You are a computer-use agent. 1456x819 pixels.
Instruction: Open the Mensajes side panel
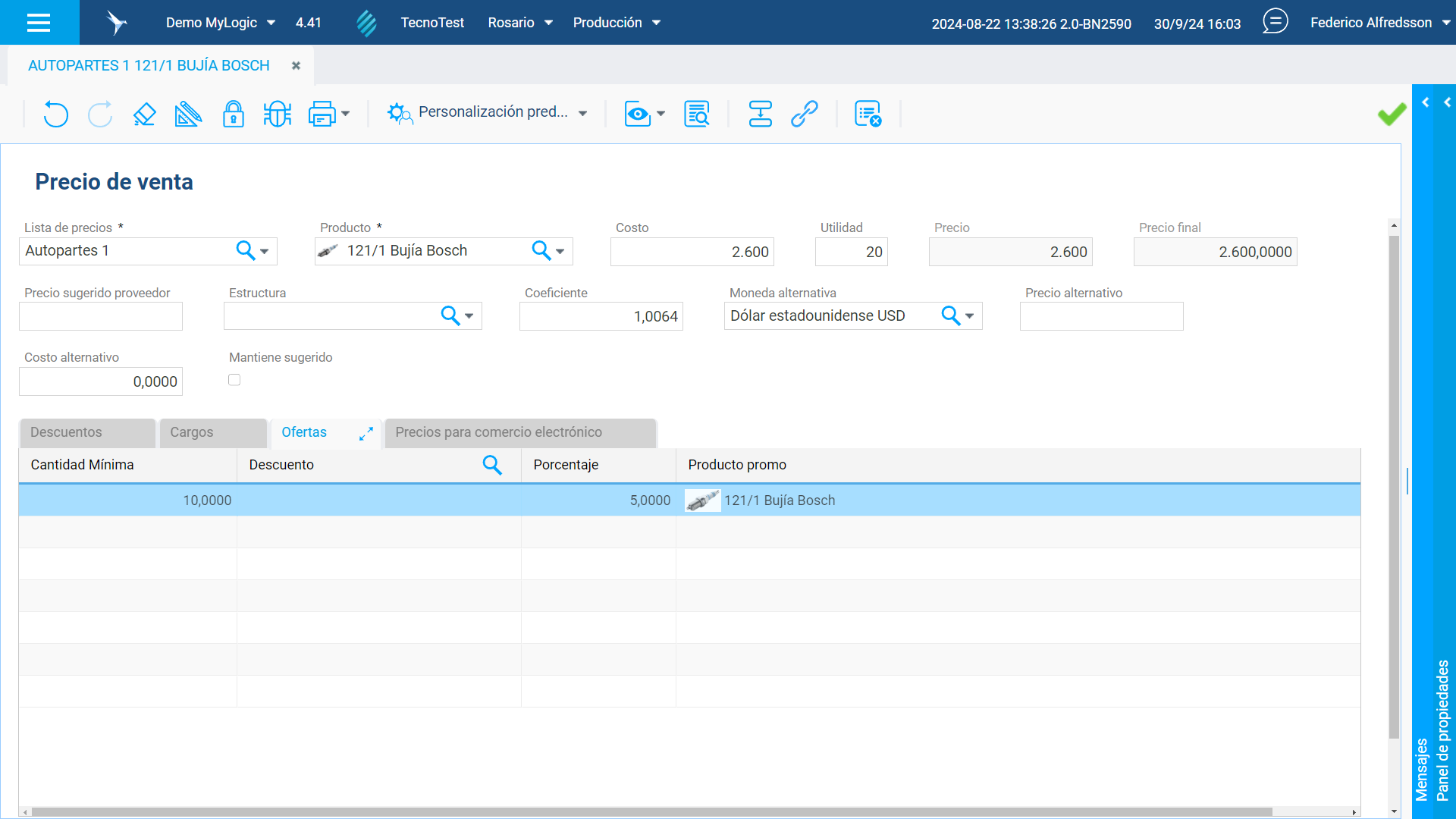tap(1422, 770)
